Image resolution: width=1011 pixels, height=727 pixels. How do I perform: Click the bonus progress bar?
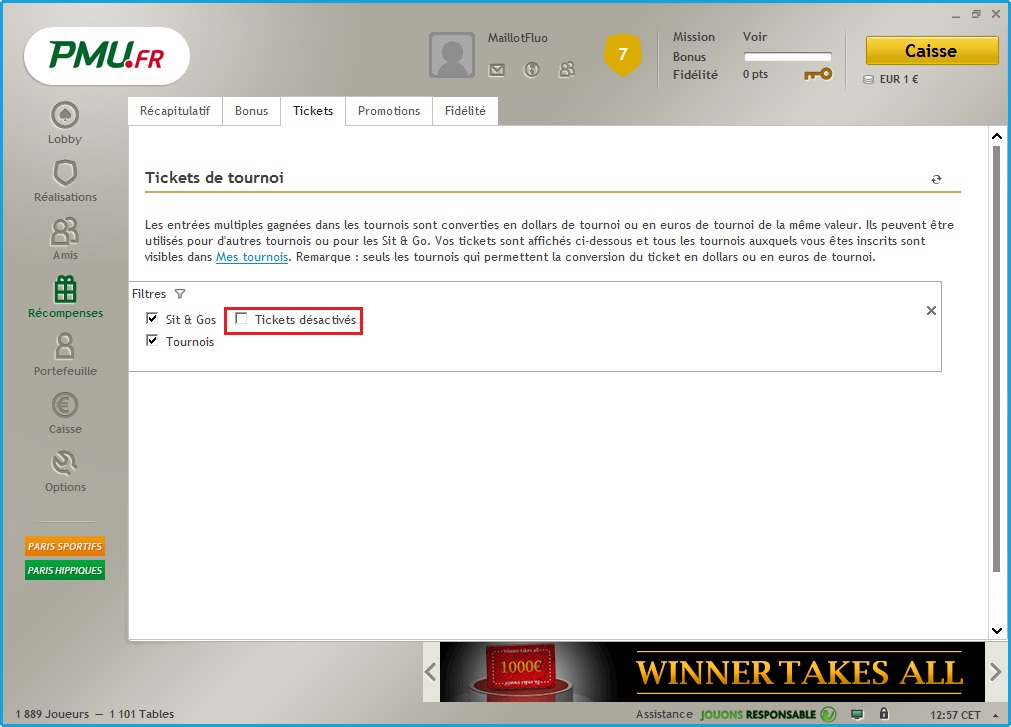click(787, 57)
